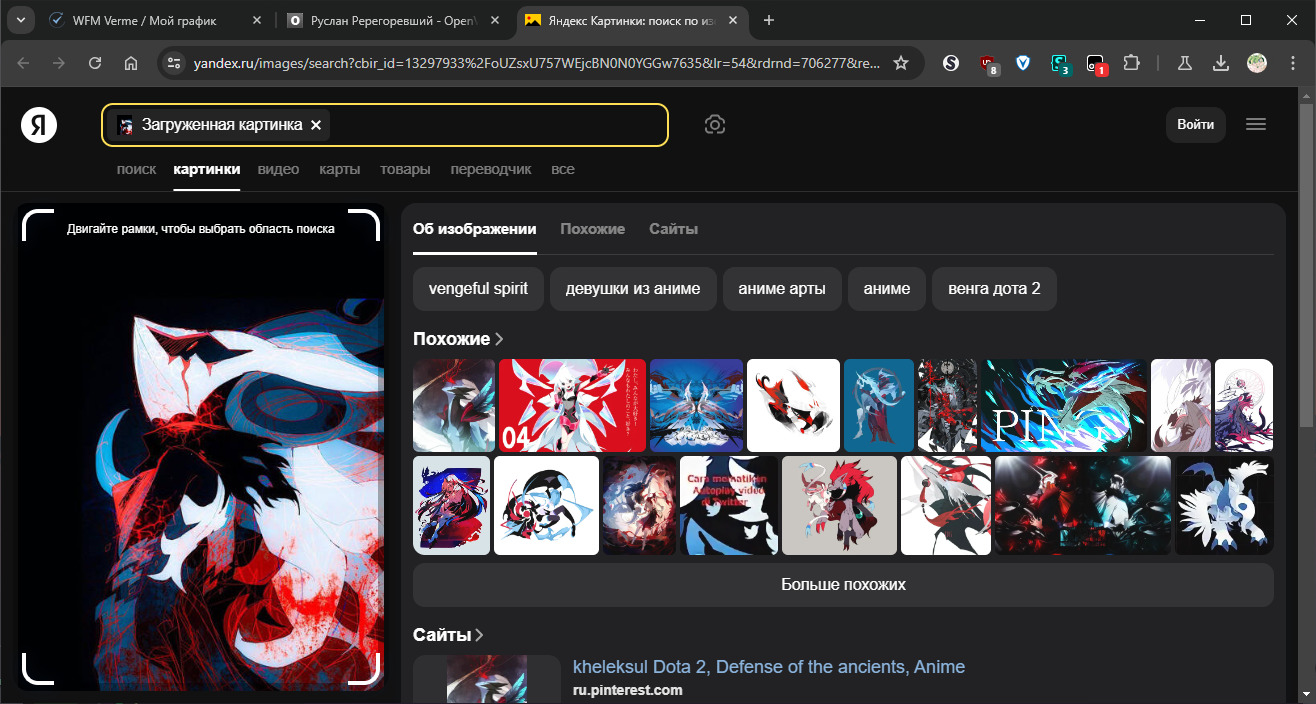Remove the Загруженная картинка chip
This screenshot has width=1316, height=704.
coord(316,125)
